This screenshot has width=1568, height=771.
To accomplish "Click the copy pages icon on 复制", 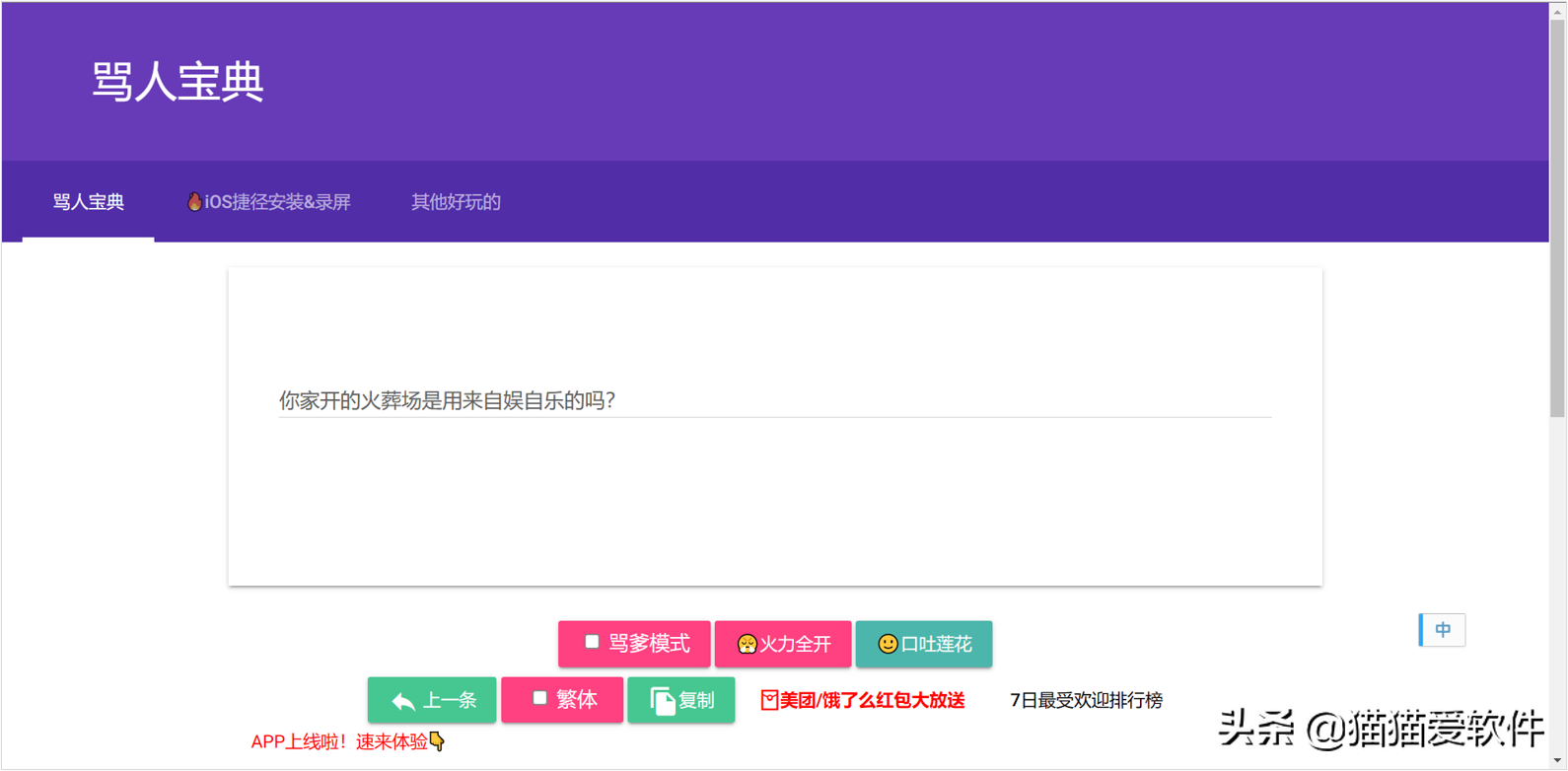I will pos(663,700).
